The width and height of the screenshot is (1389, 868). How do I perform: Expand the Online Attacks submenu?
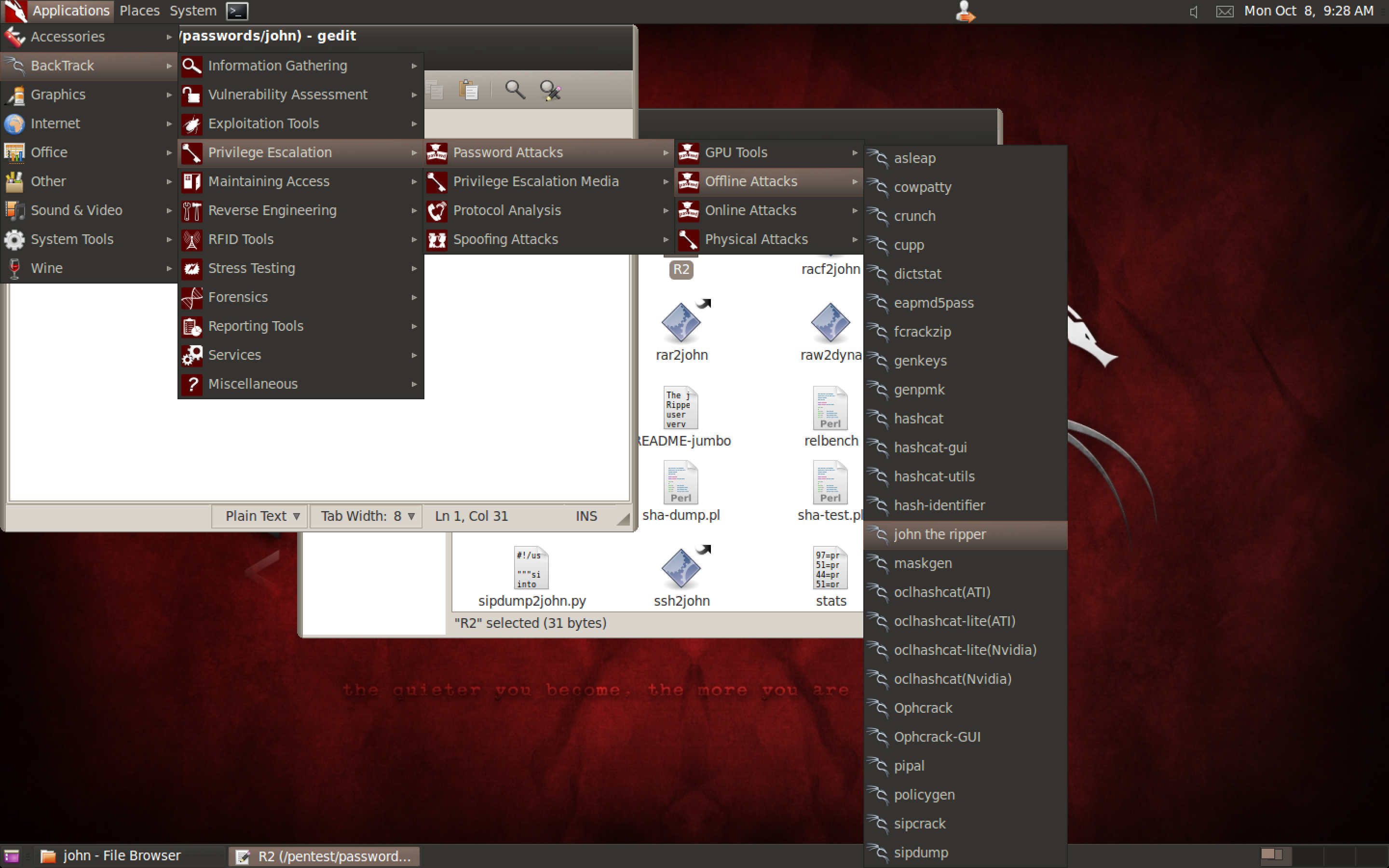click(x=769, y=211)
